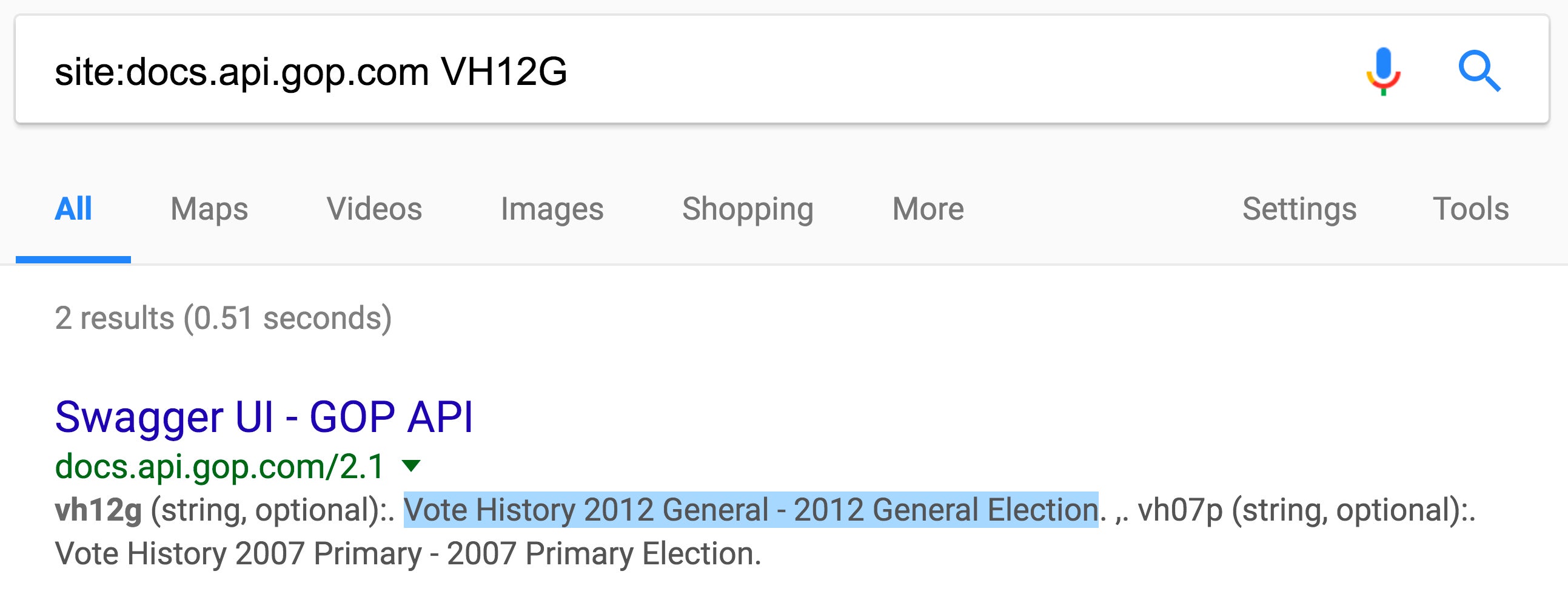Switch to the Images tab
The width and height of the screenshot is (1568, 608).
point(552,209)
